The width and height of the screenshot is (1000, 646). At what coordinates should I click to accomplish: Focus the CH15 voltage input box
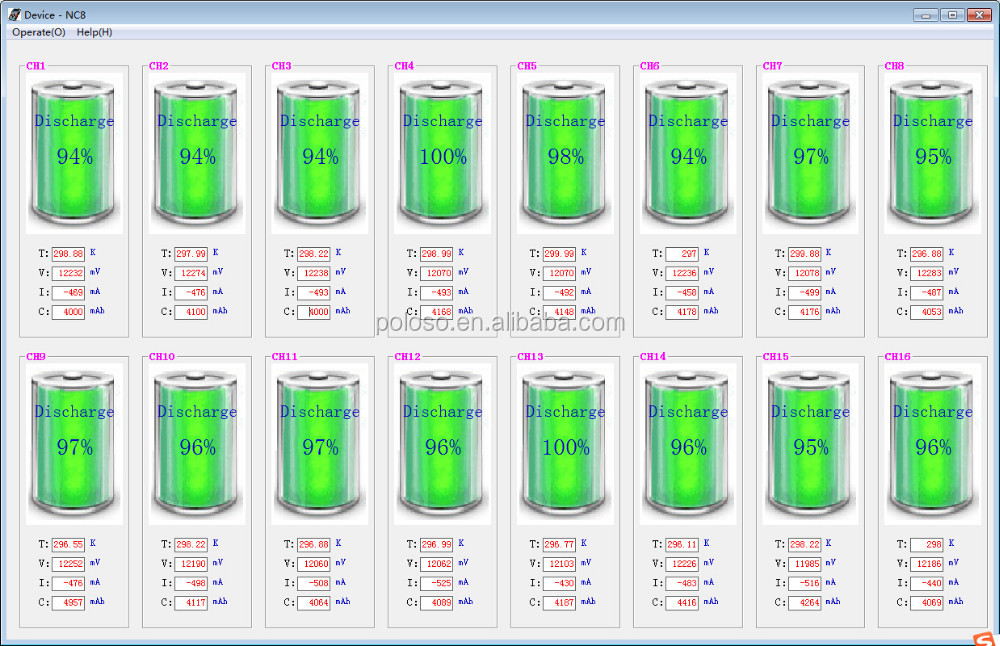coord(804,564)
